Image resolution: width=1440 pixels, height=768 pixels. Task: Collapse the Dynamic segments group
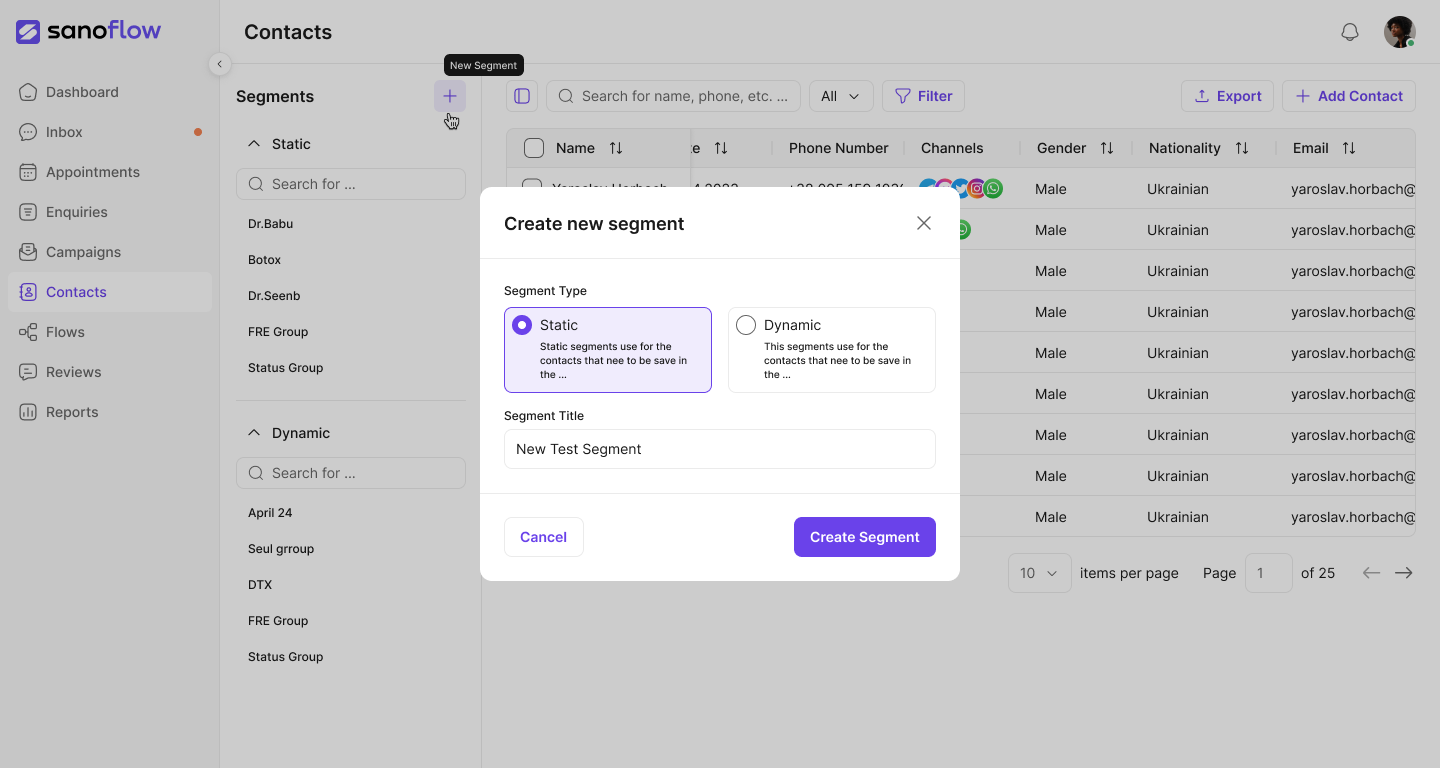click(x=254, y=433)
